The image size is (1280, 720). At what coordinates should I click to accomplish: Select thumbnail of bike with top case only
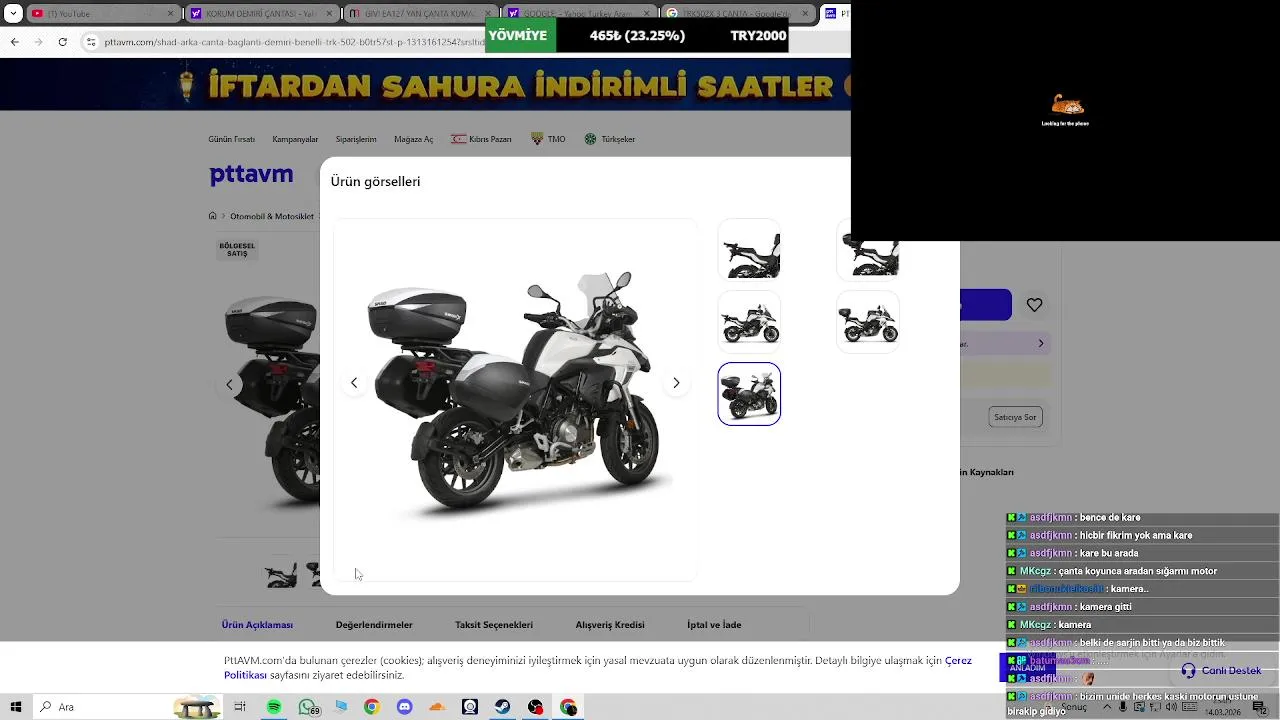[x=867, y=322]
